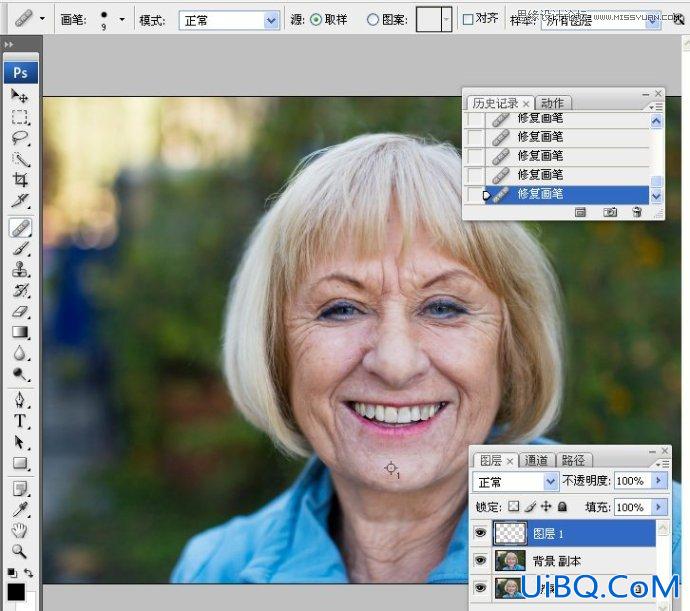Click the foreground color swatch
Viewport: 690px width, 611px height.
pos(16,592)
